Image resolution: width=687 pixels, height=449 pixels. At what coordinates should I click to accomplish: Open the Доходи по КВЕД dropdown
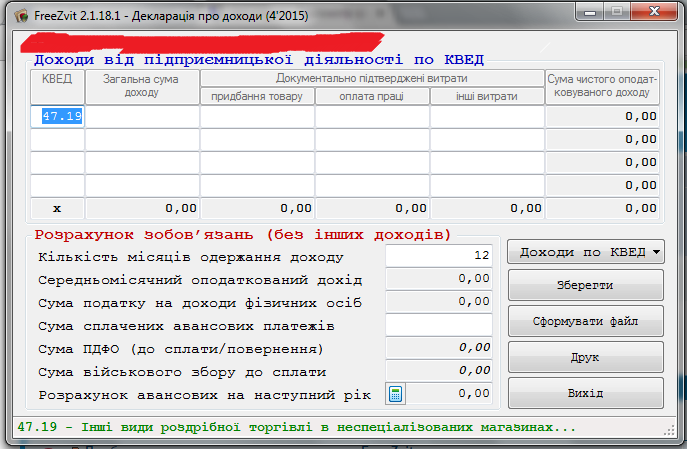tap(586, 252)
